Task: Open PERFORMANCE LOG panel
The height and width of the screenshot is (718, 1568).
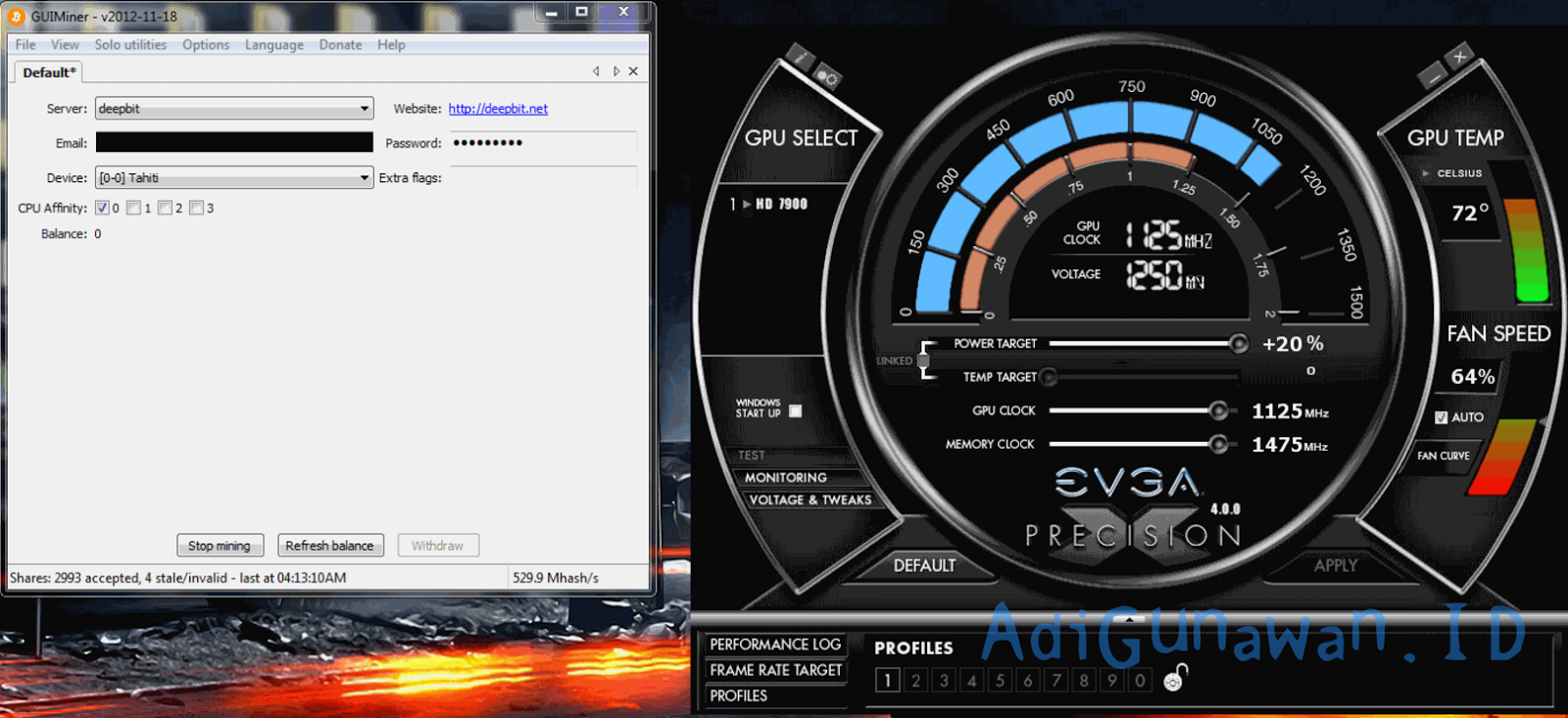Action: (x=775, y=645)
